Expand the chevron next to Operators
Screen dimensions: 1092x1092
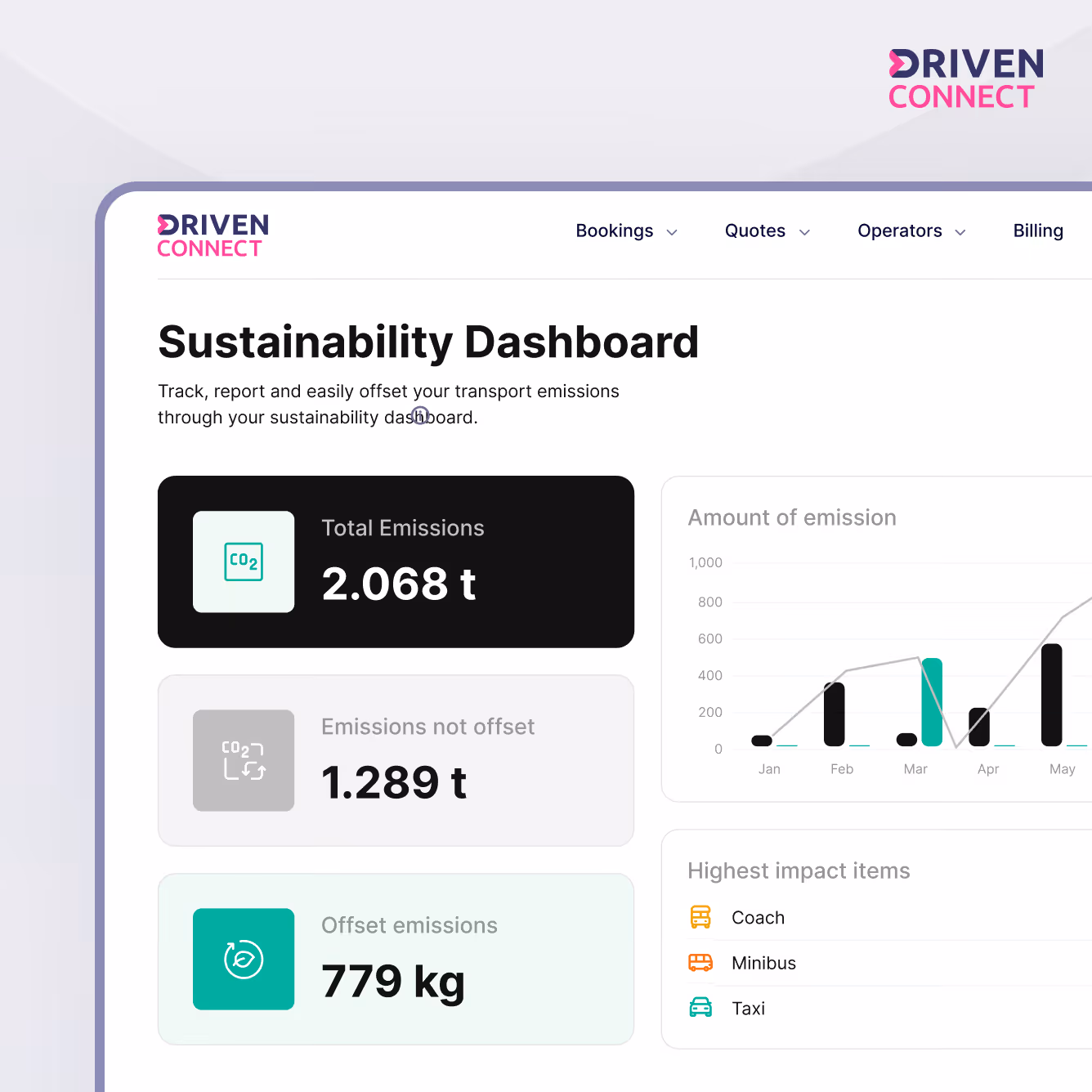tap(960, 232)
